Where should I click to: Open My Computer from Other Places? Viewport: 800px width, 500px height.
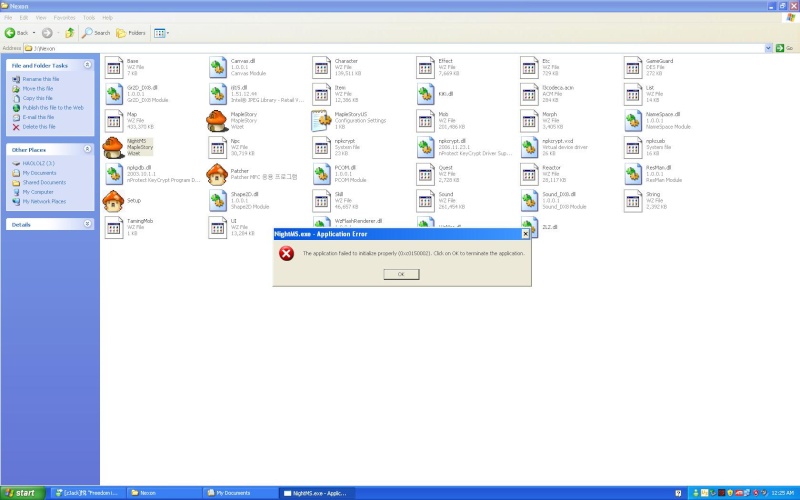coord(38,192)
